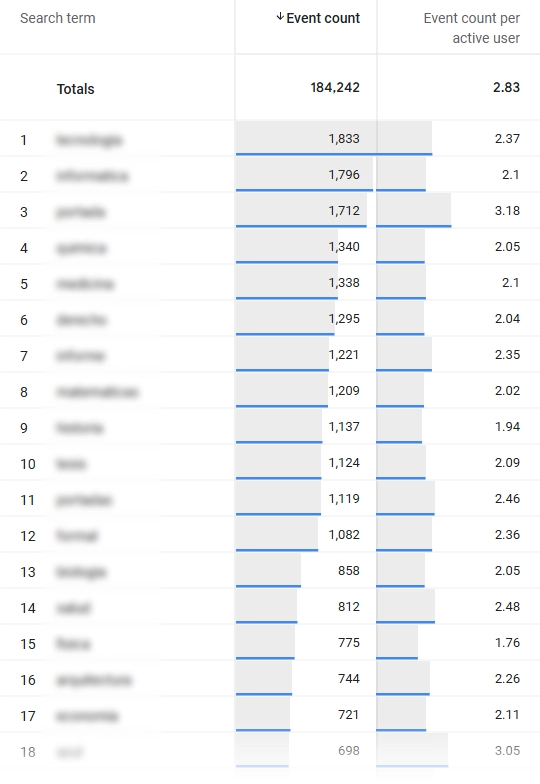Click the blurred search term in row 8
This screenshot has height=784, width=540.
[97, 392]
